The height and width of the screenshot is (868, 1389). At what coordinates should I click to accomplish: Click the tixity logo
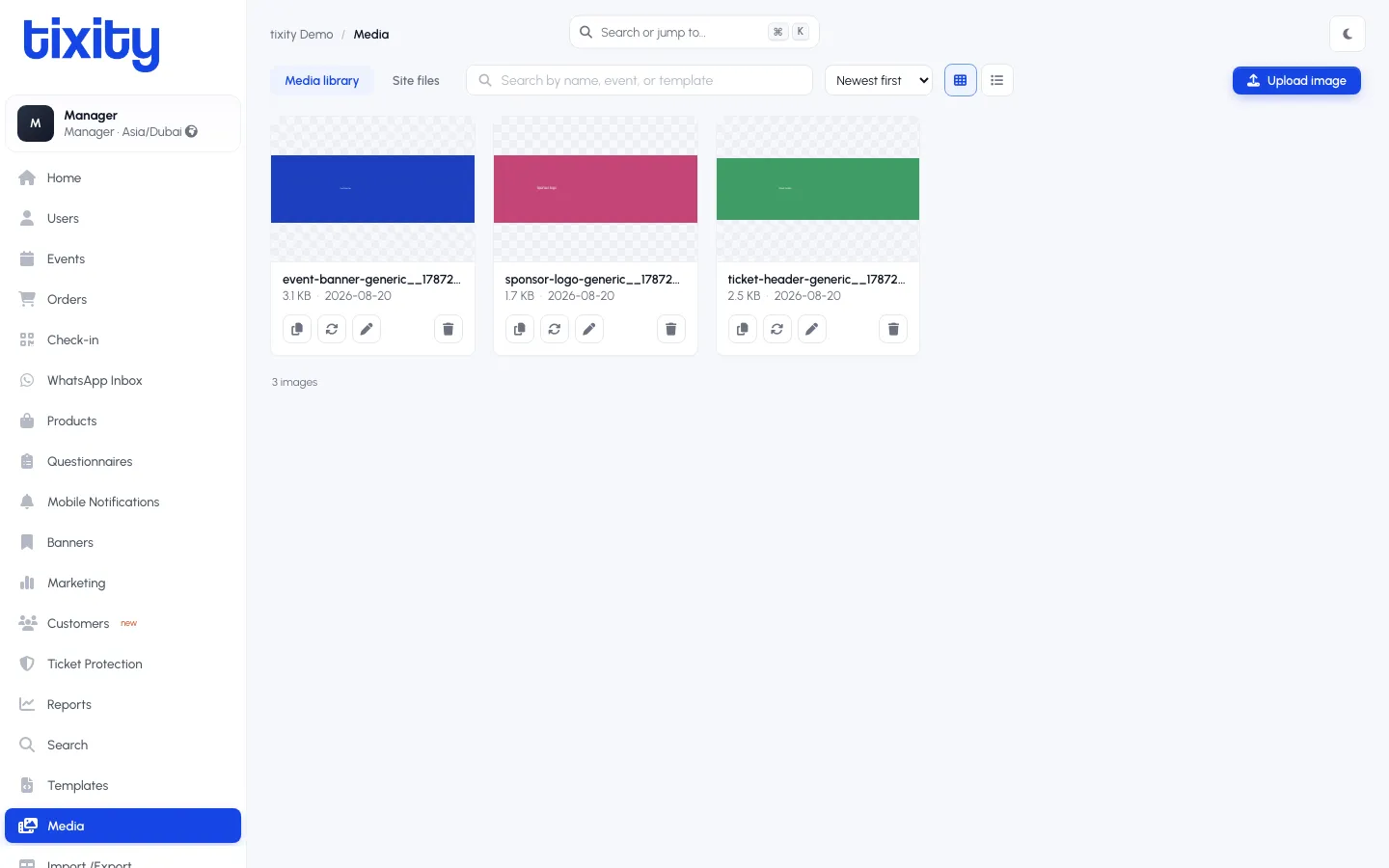(92, 43)
